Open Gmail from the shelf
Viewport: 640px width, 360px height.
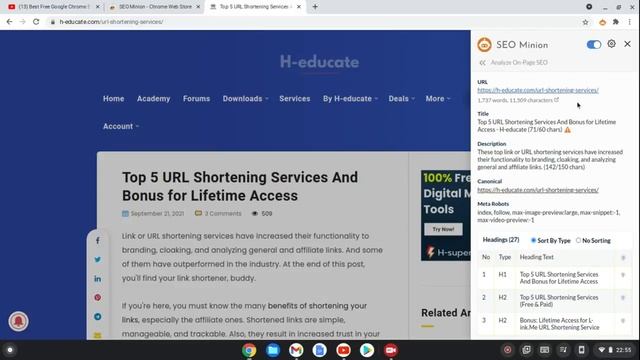click(x=296, y=350)
